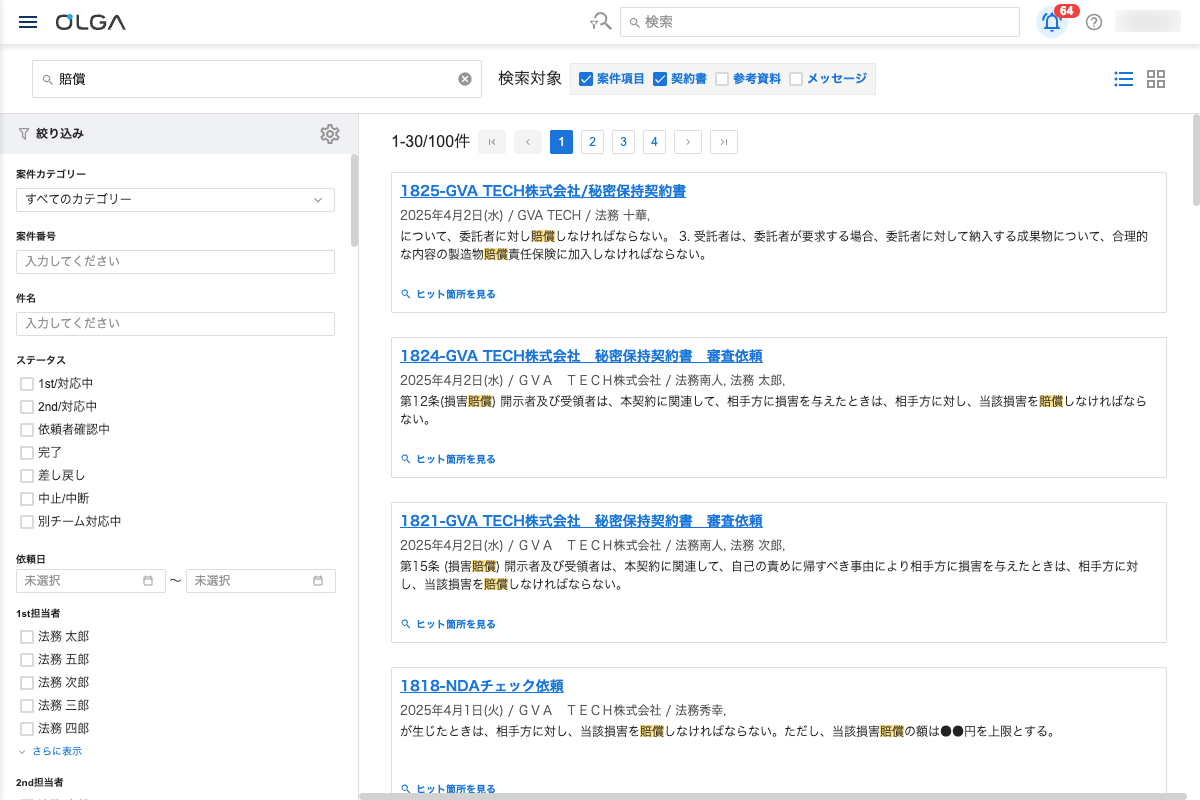1200x800 pixels.
Task: Open the user account area
Action: pos(1148,22)
